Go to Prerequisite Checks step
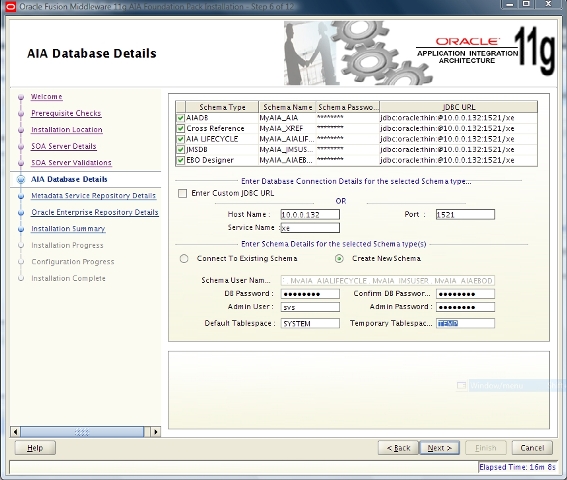 click(x=66, y=113)
